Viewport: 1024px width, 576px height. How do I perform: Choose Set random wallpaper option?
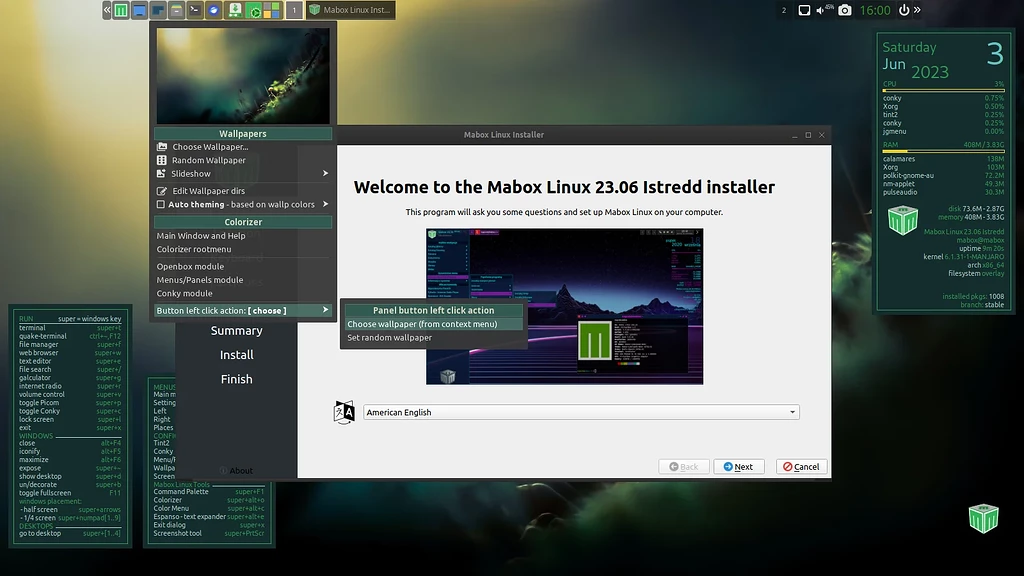390,338
